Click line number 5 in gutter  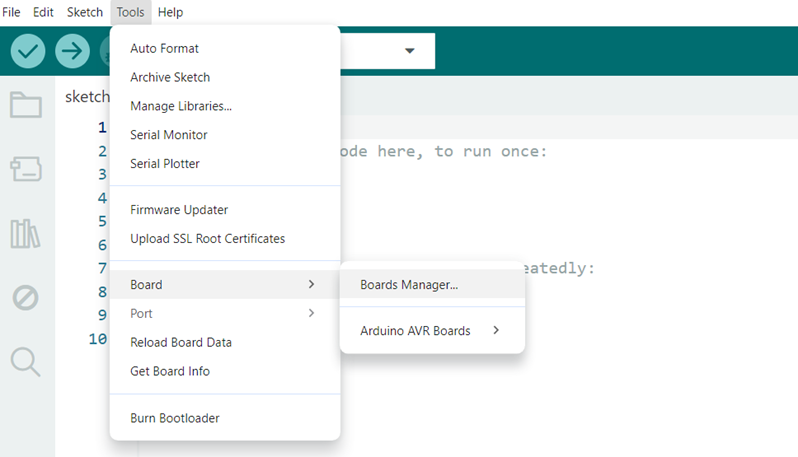102,221
